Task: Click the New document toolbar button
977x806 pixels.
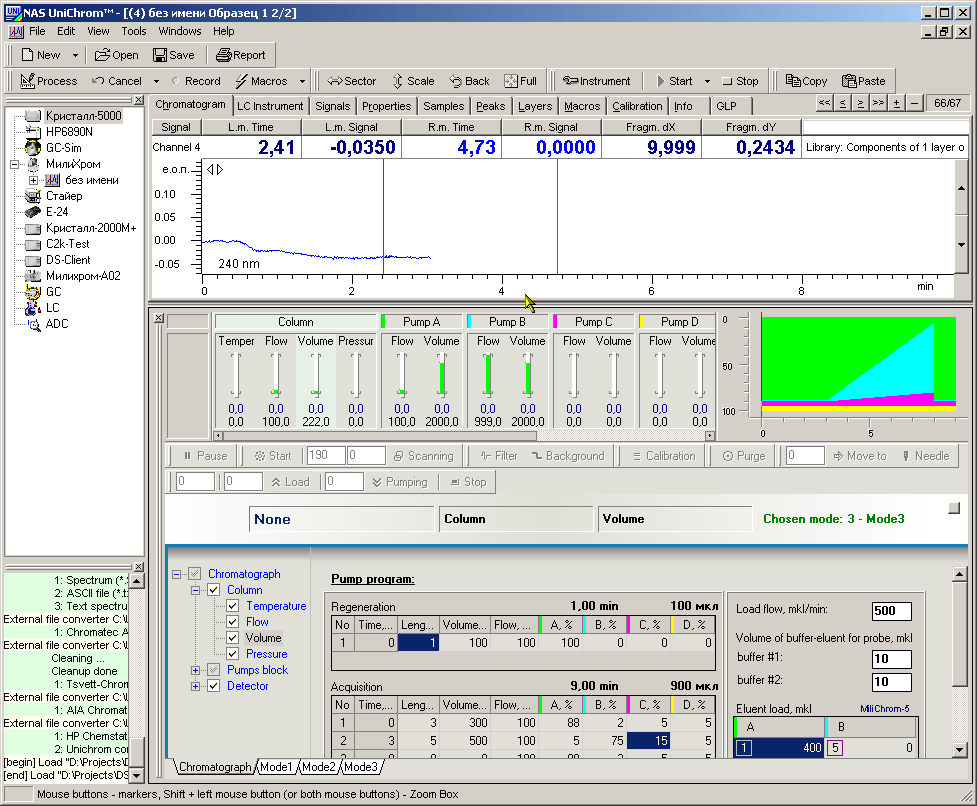Action: click(x=41, y=55)
